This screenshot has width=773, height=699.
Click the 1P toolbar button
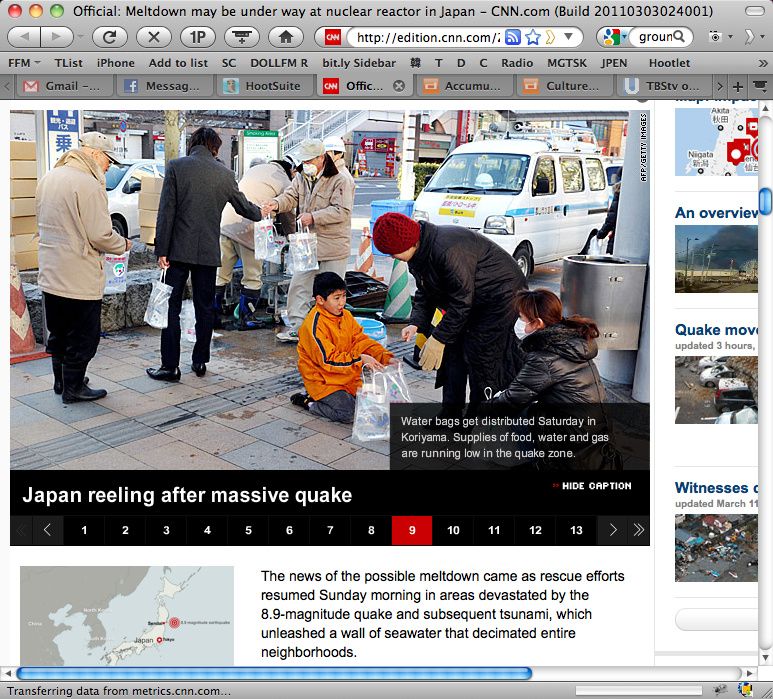(197, 37)
